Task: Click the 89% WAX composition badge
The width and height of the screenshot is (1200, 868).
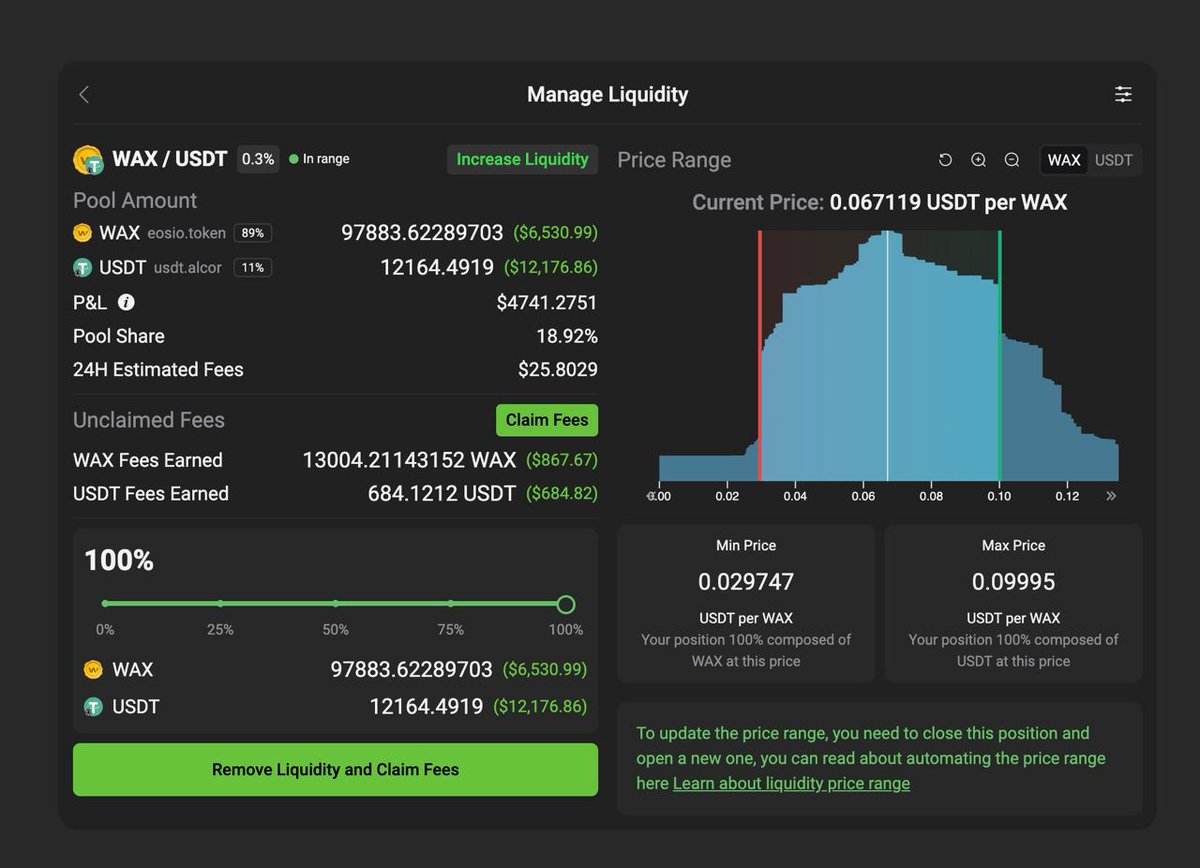Action: (252, 232)
